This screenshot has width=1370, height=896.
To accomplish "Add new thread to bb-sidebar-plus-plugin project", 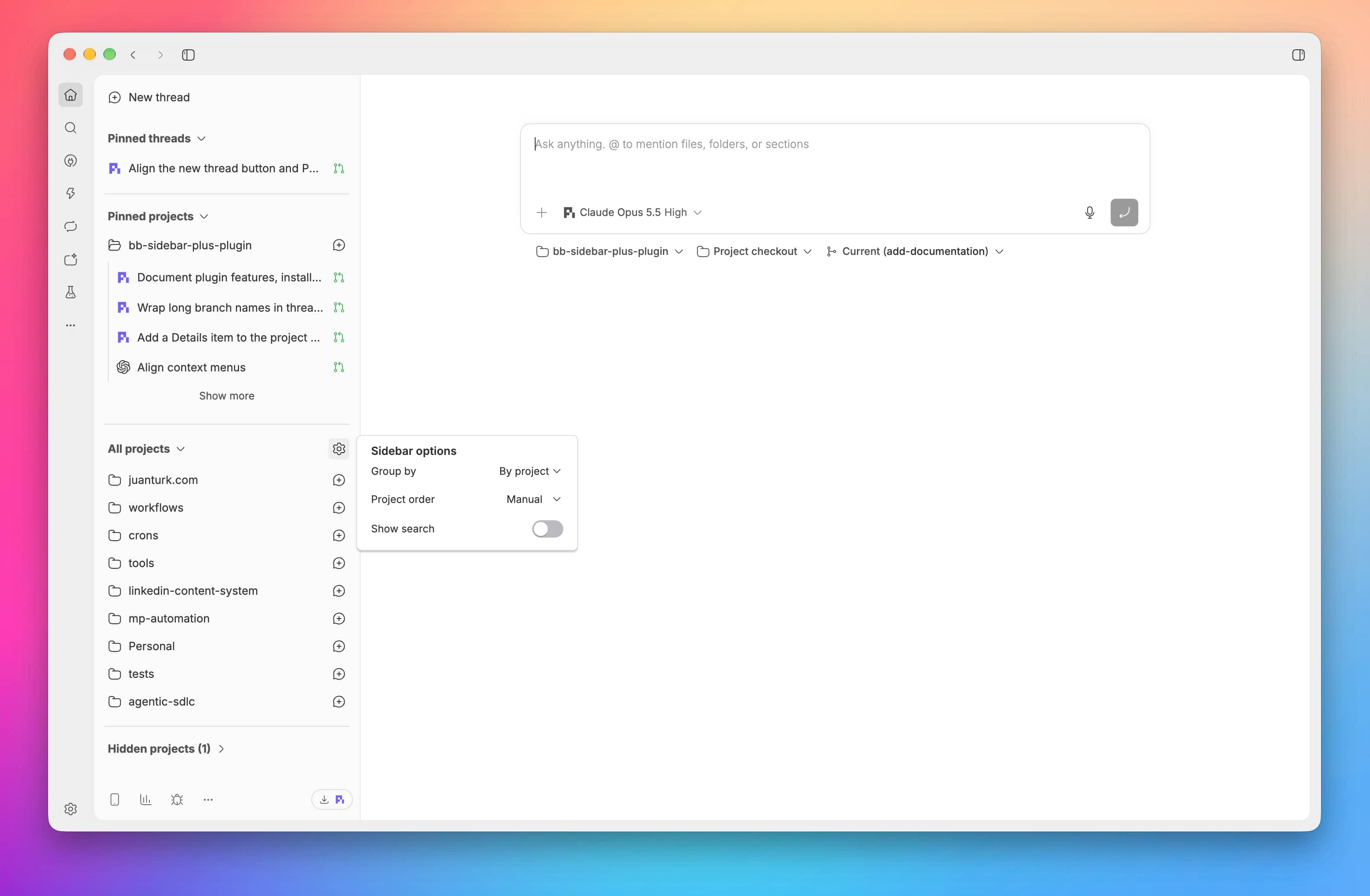I will [x=339, y=245].
